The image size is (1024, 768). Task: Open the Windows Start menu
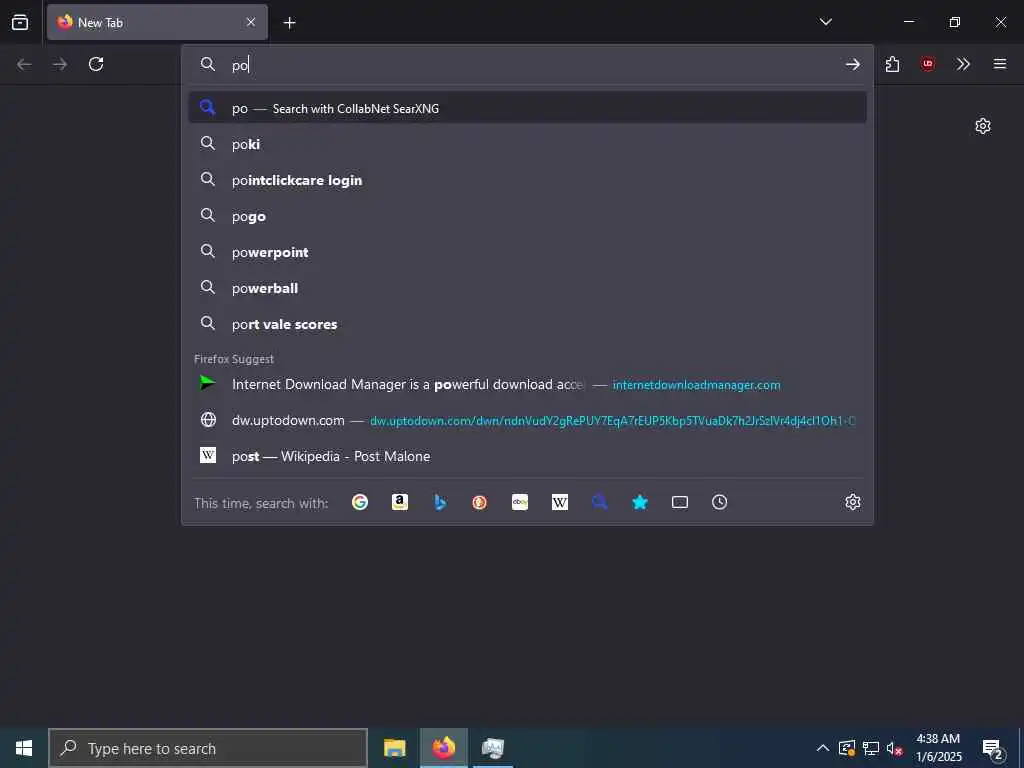(24, 748)
